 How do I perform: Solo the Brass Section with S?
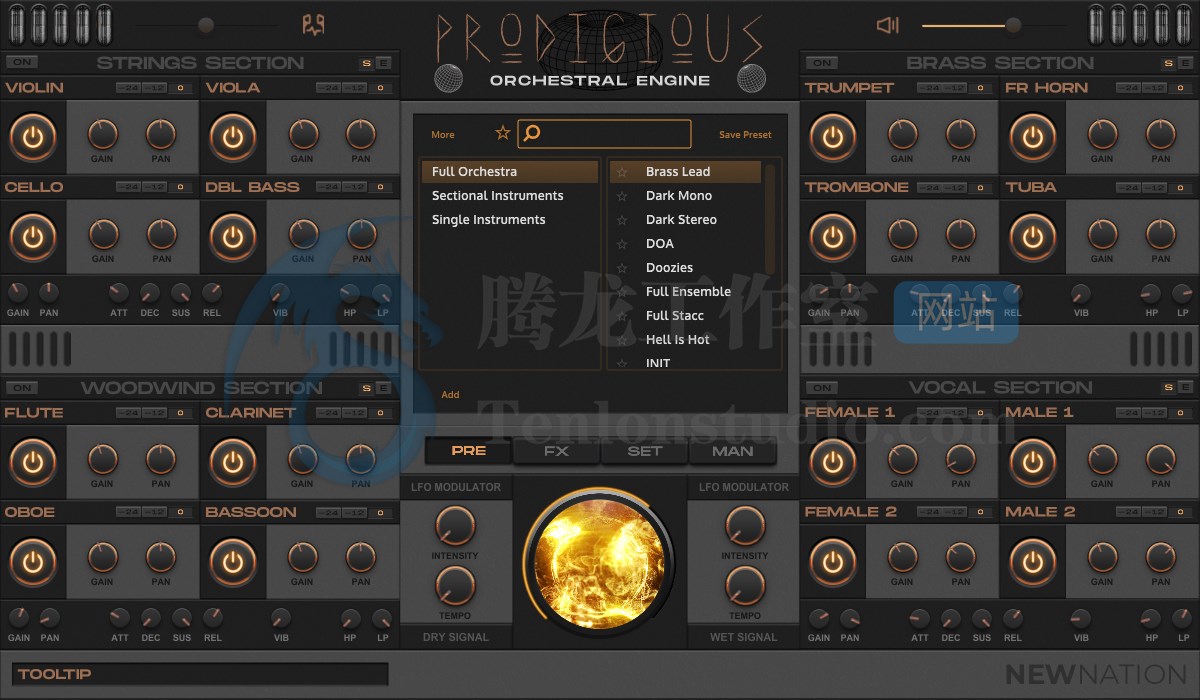[x=1166, y=63]
